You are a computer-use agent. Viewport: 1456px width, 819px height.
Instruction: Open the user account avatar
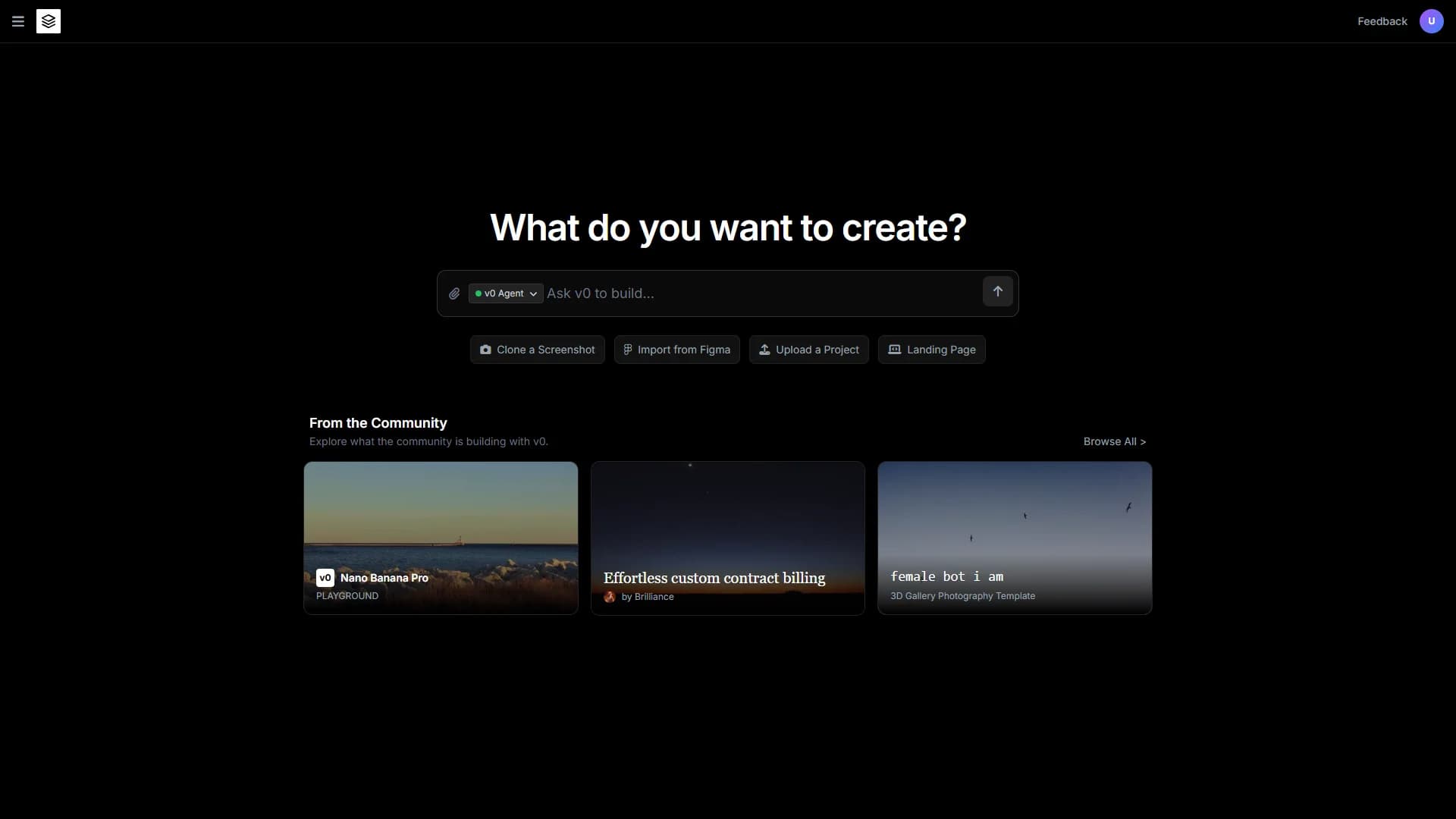1432,21
